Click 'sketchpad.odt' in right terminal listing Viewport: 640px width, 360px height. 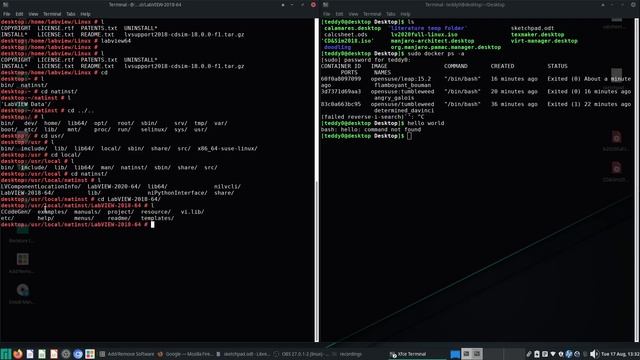(532, 29)
